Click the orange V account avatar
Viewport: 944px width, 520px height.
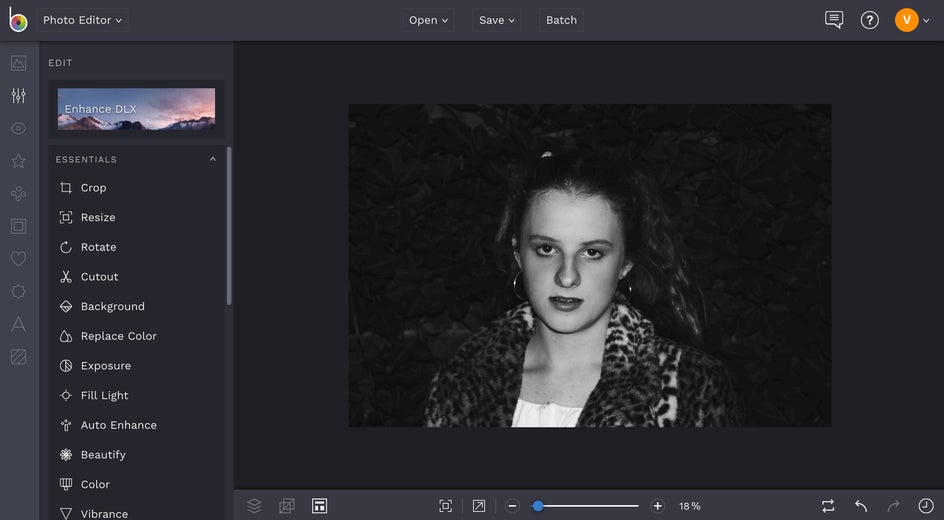click(907, 20)
